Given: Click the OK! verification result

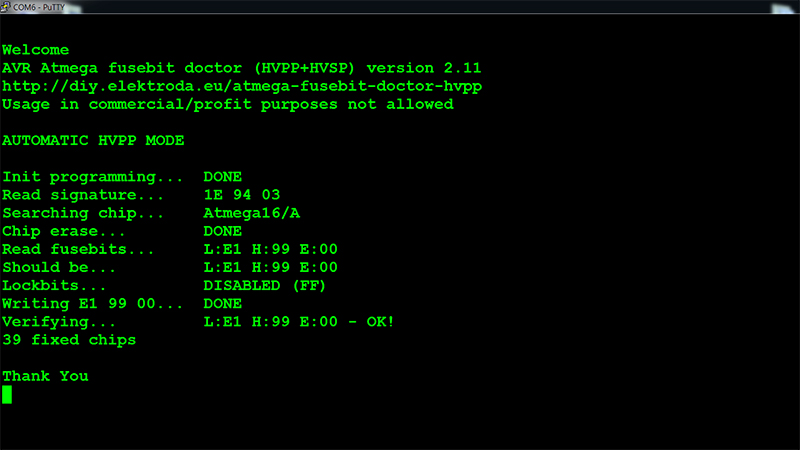Looking at the screenshot, I should click(380, 322).
